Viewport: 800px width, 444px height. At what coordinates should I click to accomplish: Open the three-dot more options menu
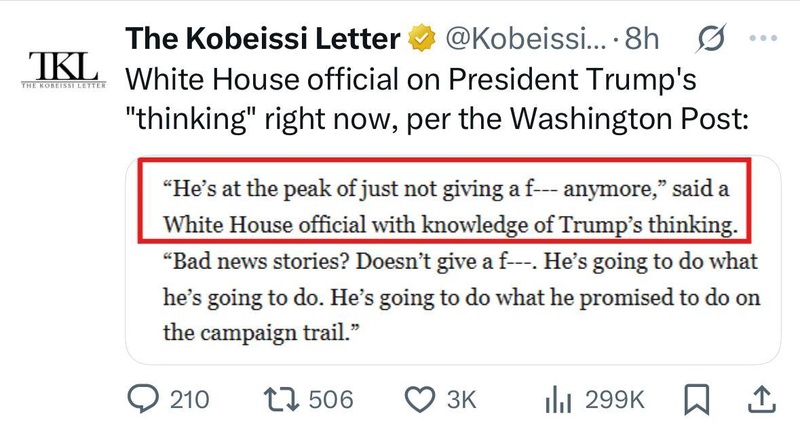pyautogui.click(x=763, y=38)
